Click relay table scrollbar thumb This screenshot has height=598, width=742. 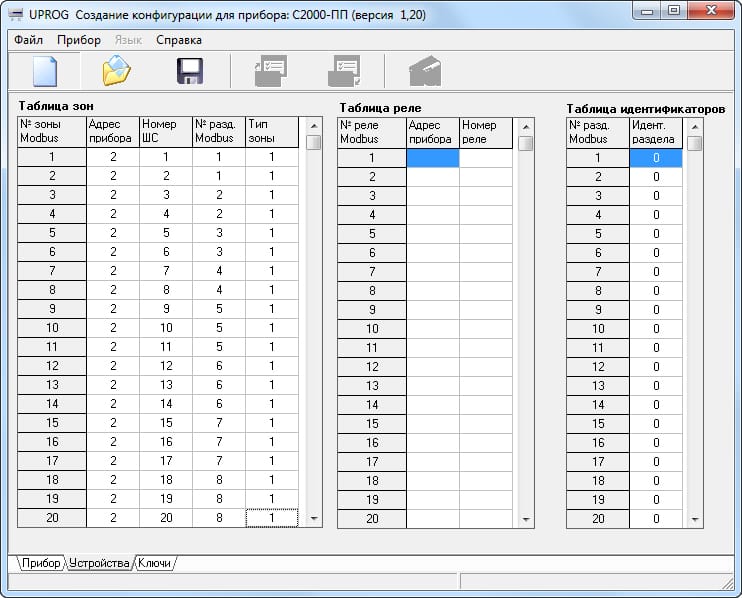coord(526,143)
